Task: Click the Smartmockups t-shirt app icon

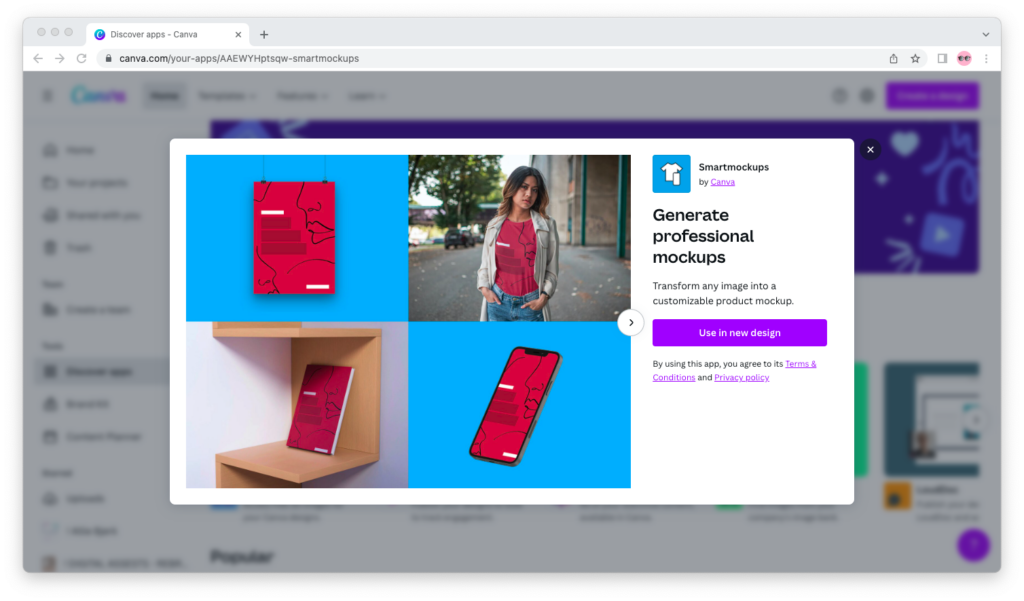Action: [x=671, y=174]
